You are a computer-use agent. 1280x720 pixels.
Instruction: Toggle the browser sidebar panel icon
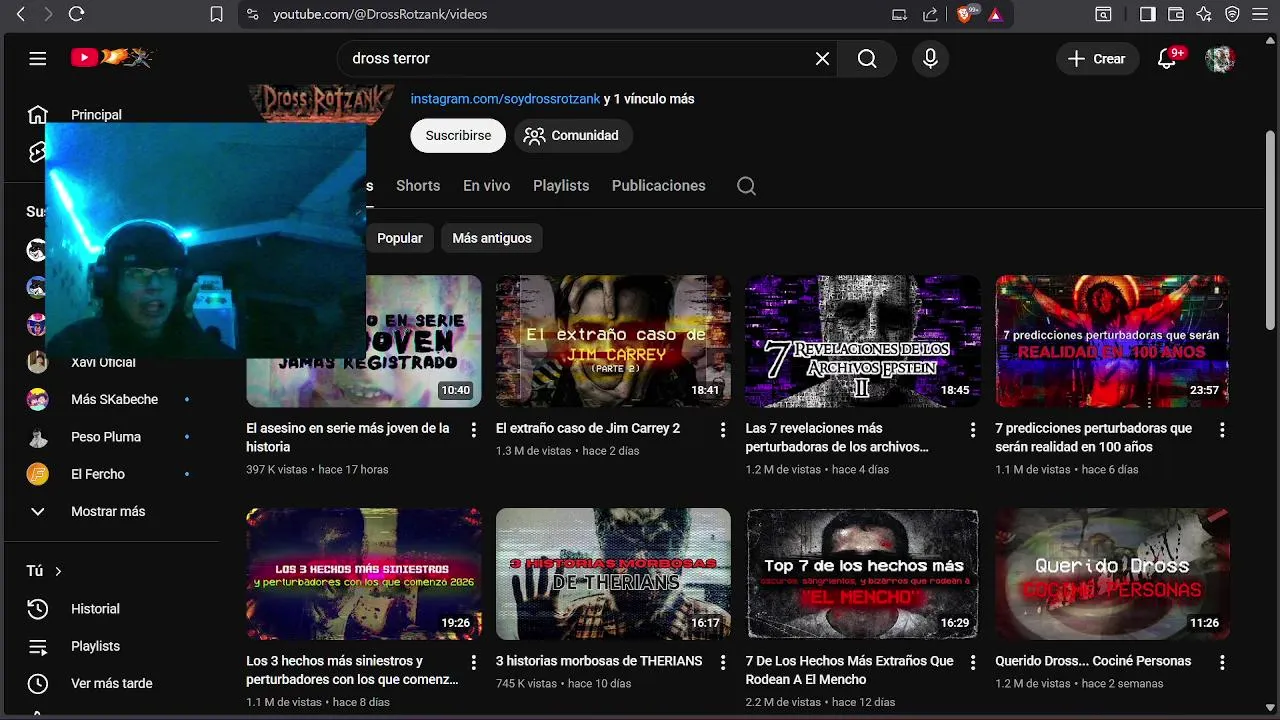coord(1147,14)
